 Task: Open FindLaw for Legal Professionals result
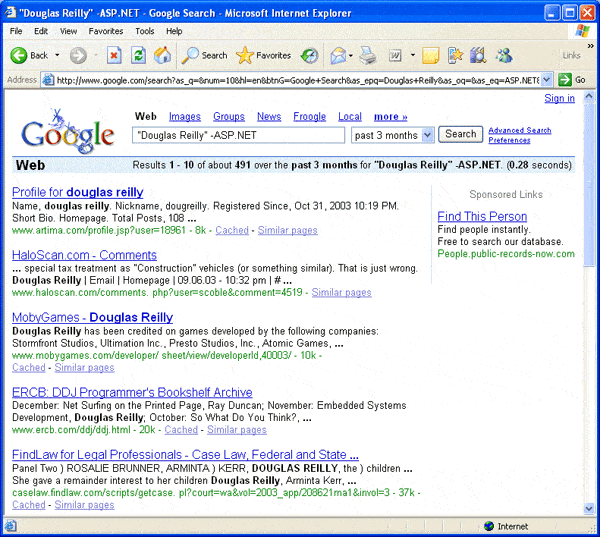185,455
